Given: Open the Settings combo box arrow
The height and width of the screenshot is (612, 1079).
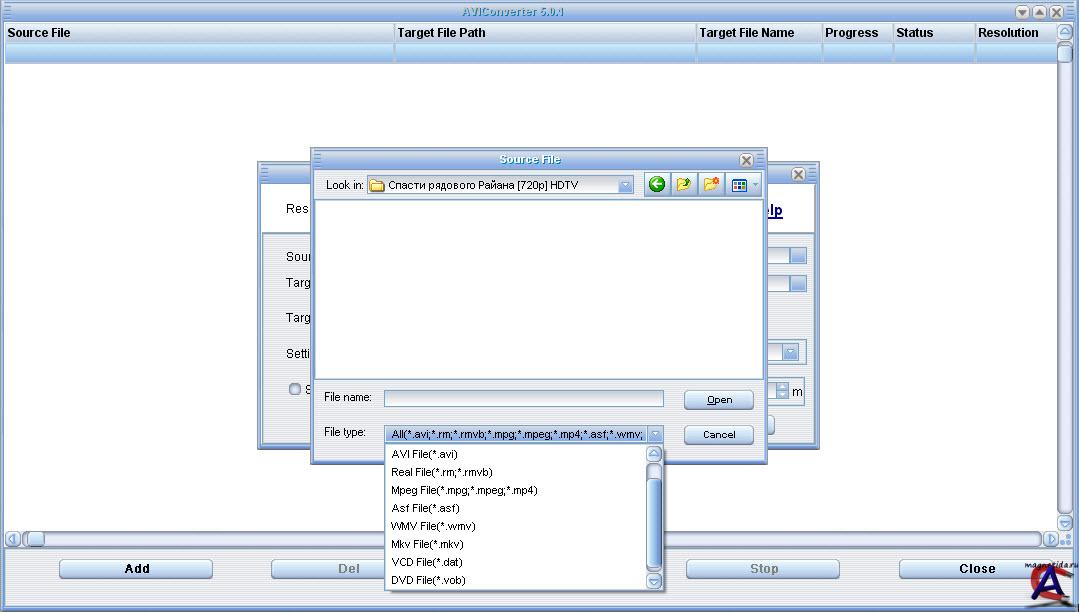Looking at the screenshot, I should (790, 353).
